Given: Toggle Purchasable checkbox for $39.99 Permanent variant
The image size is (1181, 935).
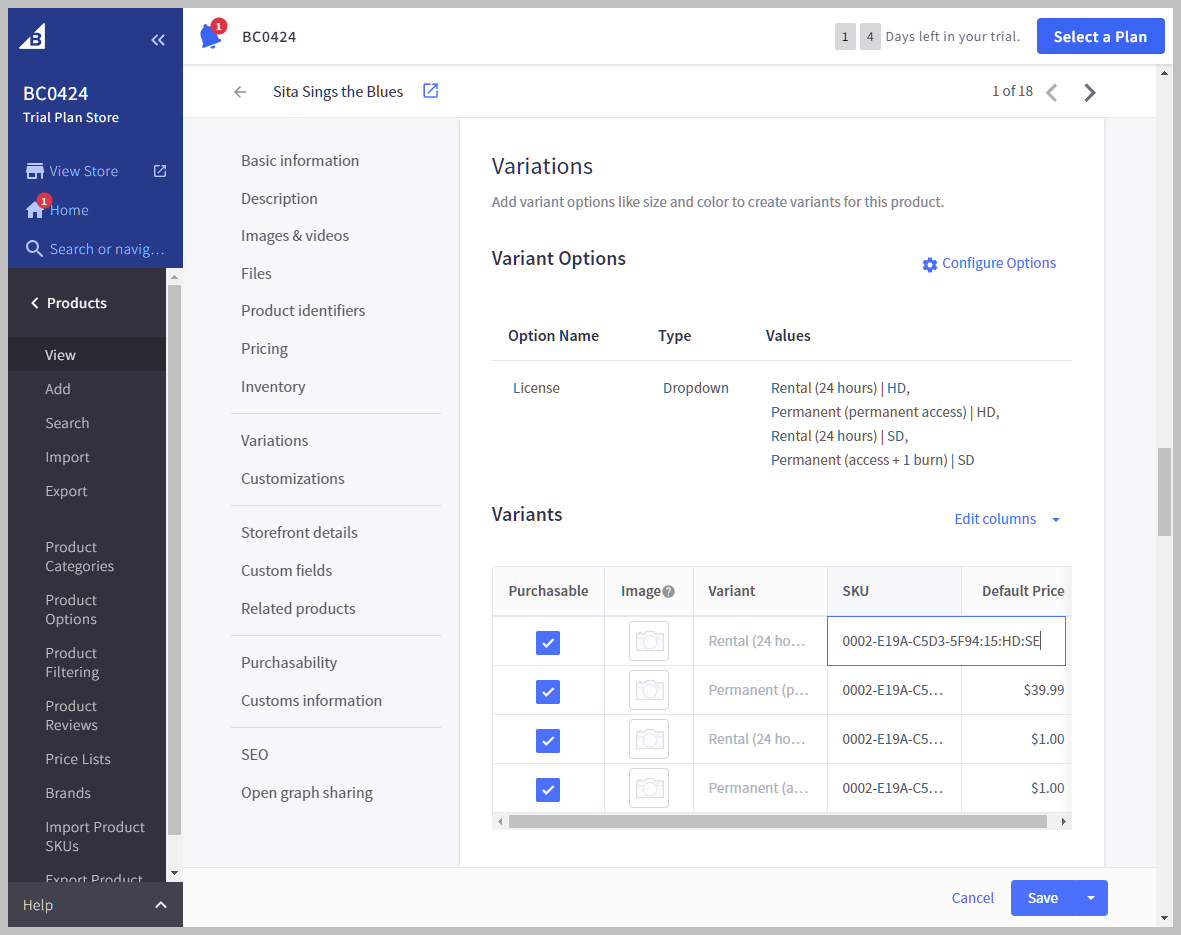Looking at the screenshot, I should tap(548, 691).
